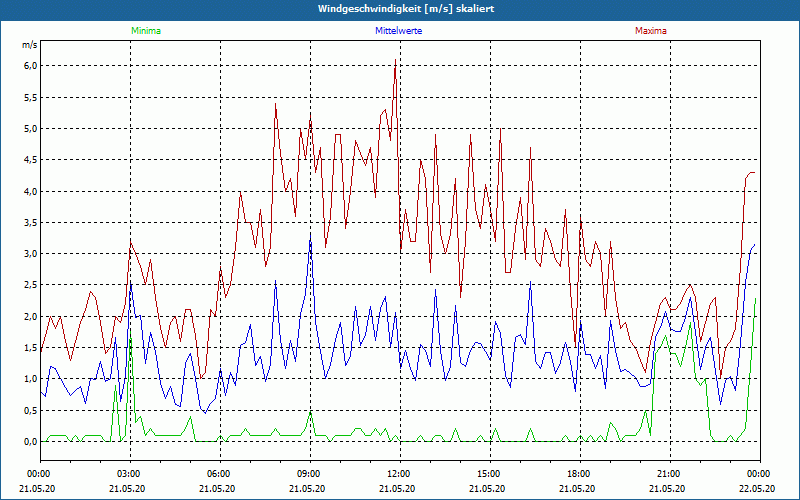This screenshot has width=800, height=500.
Task: Click the 6,0 y-axis tick label
Action: click(x=29, y=66)
